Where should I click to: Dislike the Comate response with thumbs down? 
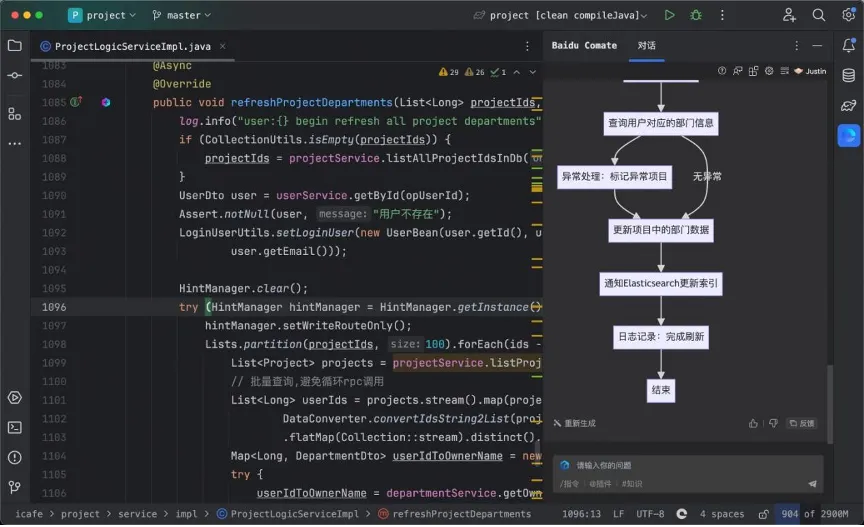[772, 423]
